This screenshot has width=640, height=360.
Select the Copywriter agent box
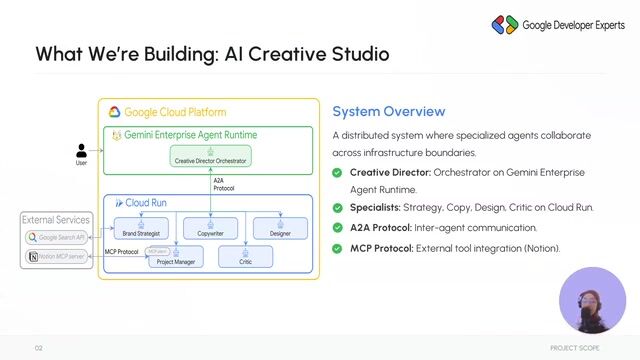[211, 228]
